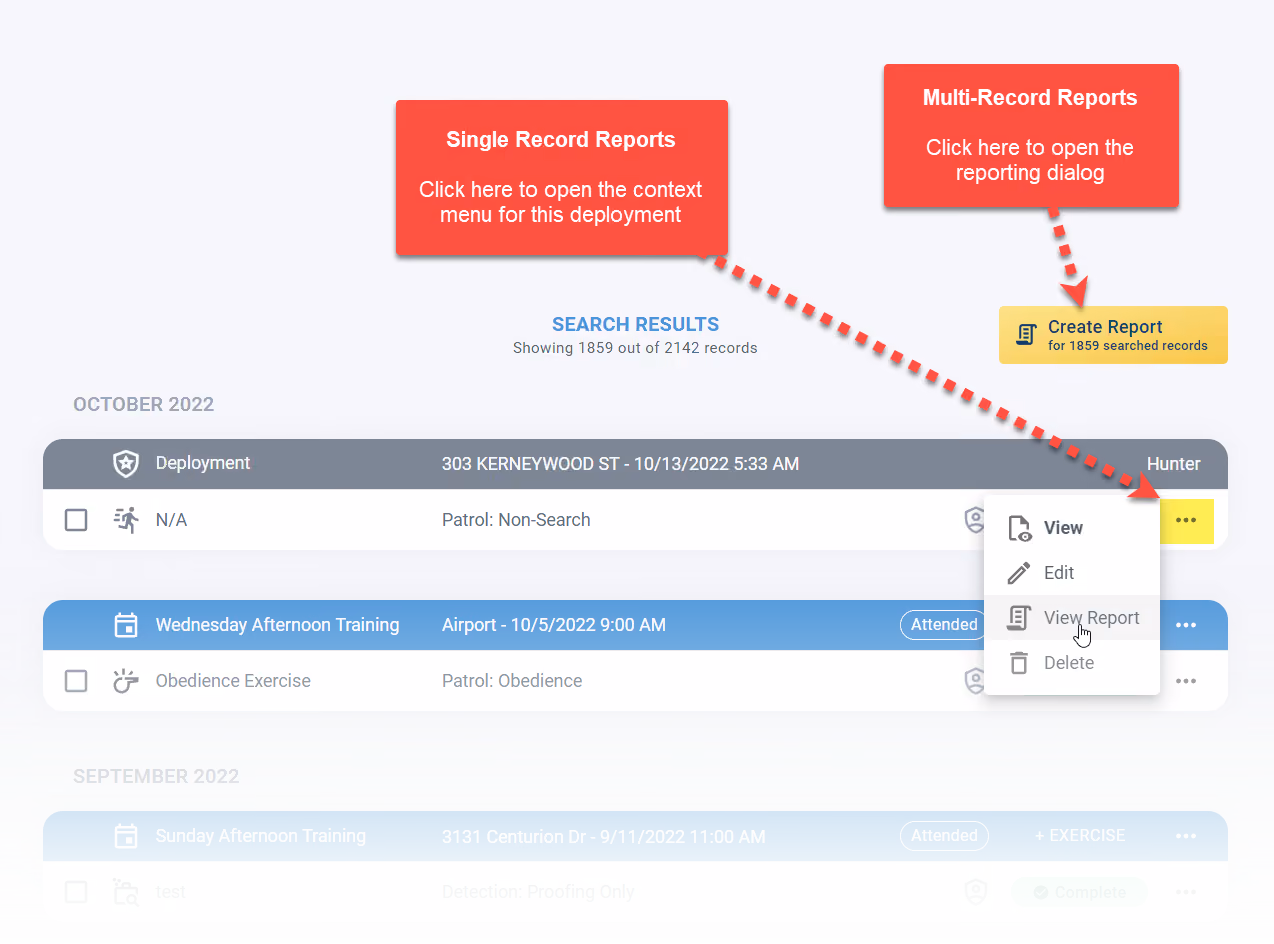Click 'Obedience Exercise' row label
This screenshot has width=1274, height=944.
tap(233, 681)
